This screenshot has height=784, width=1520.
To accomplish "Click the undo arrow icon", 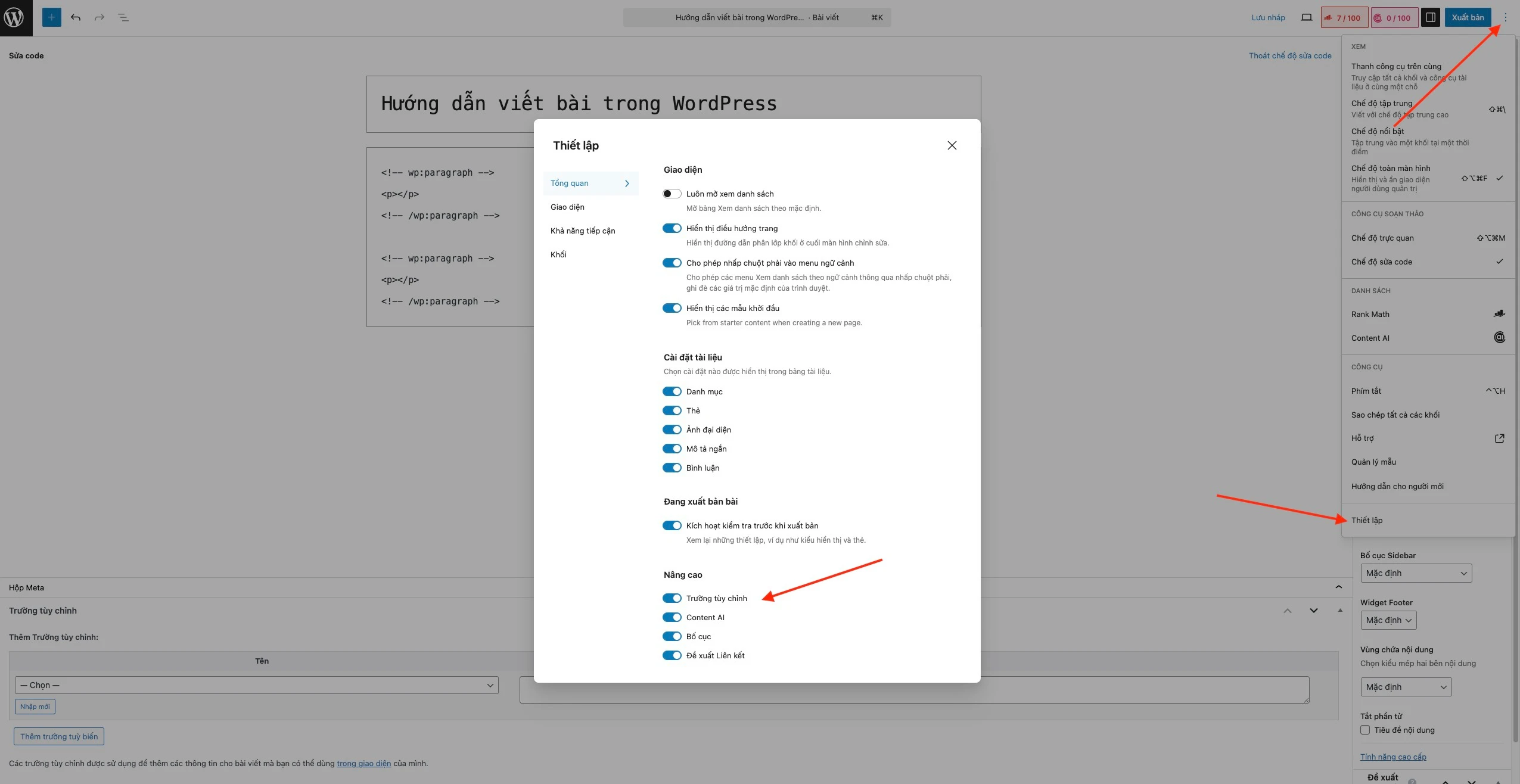I will [76, 17].
